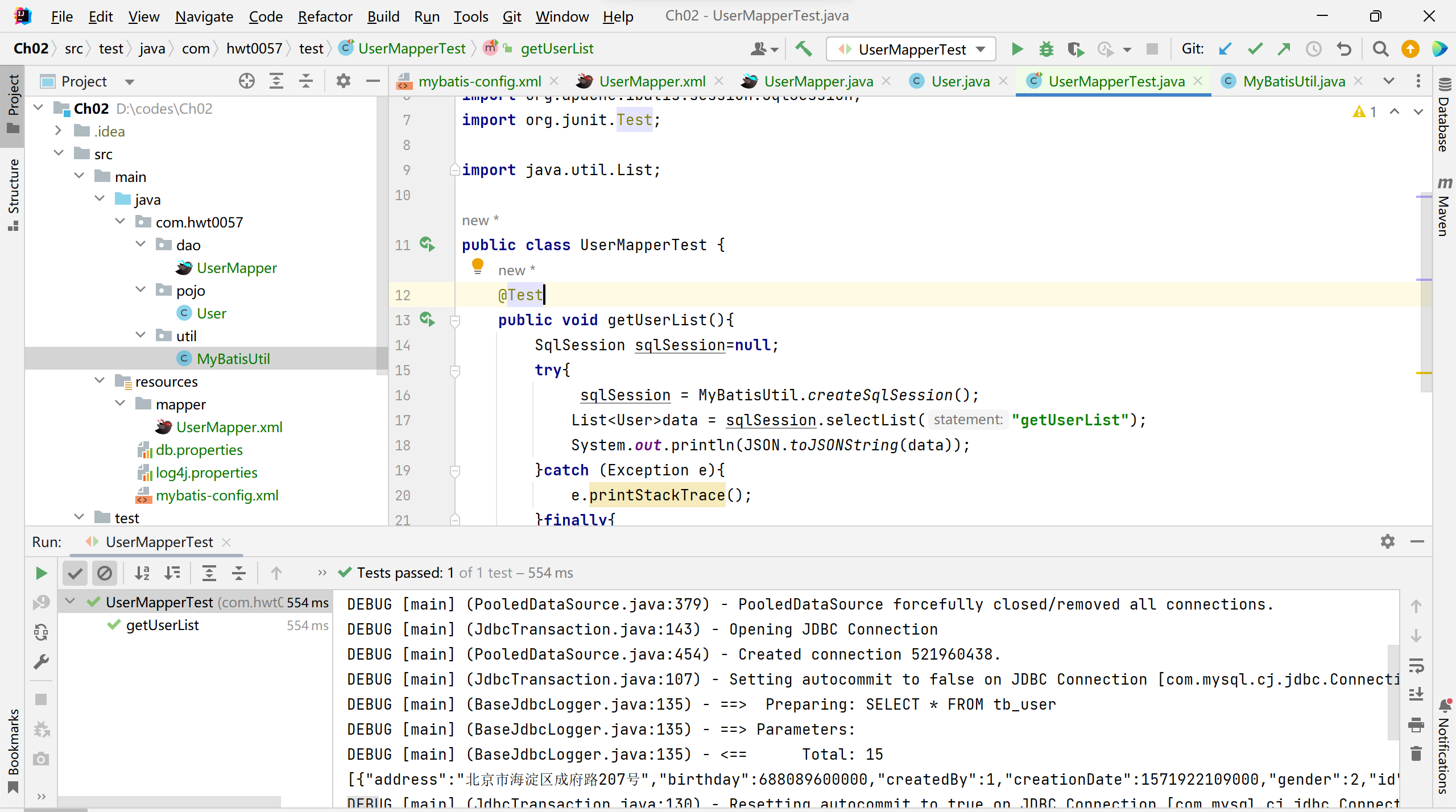The image size is (1456, 812).
Task: Open the Notifications tool window
Action: coord(1445,746)
